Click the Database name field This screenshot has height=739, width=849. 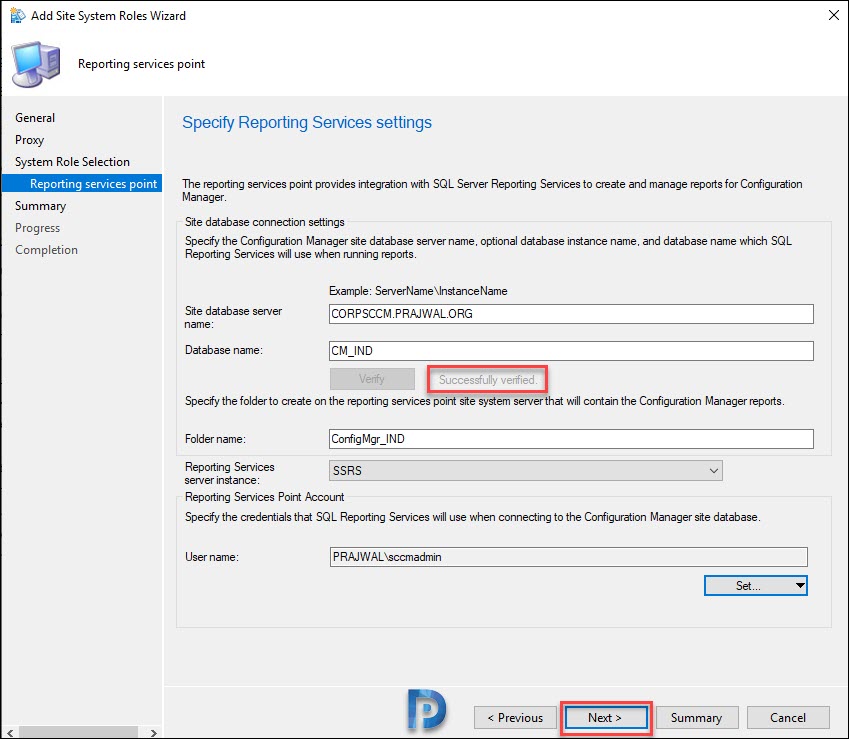click(571, 351)
